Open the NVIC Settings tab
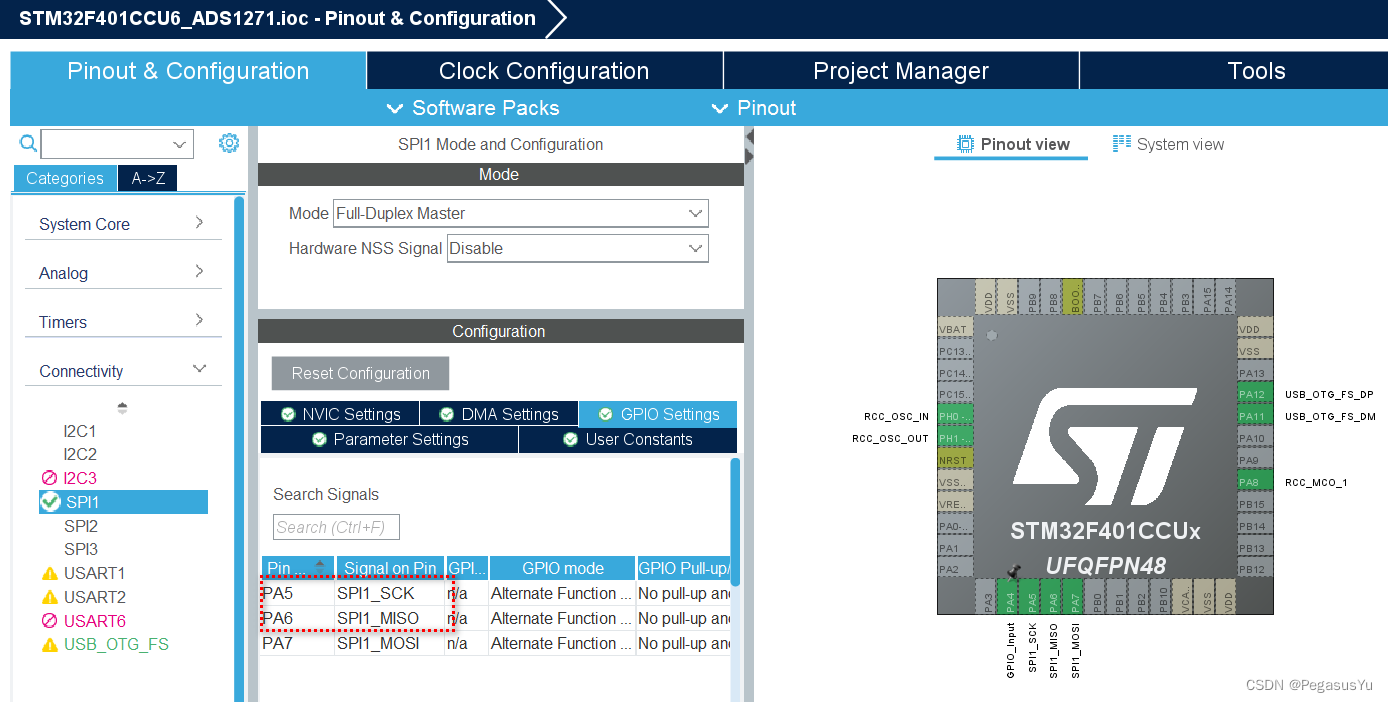Screen dimensions: 1388x702 [x=340, y=414]
